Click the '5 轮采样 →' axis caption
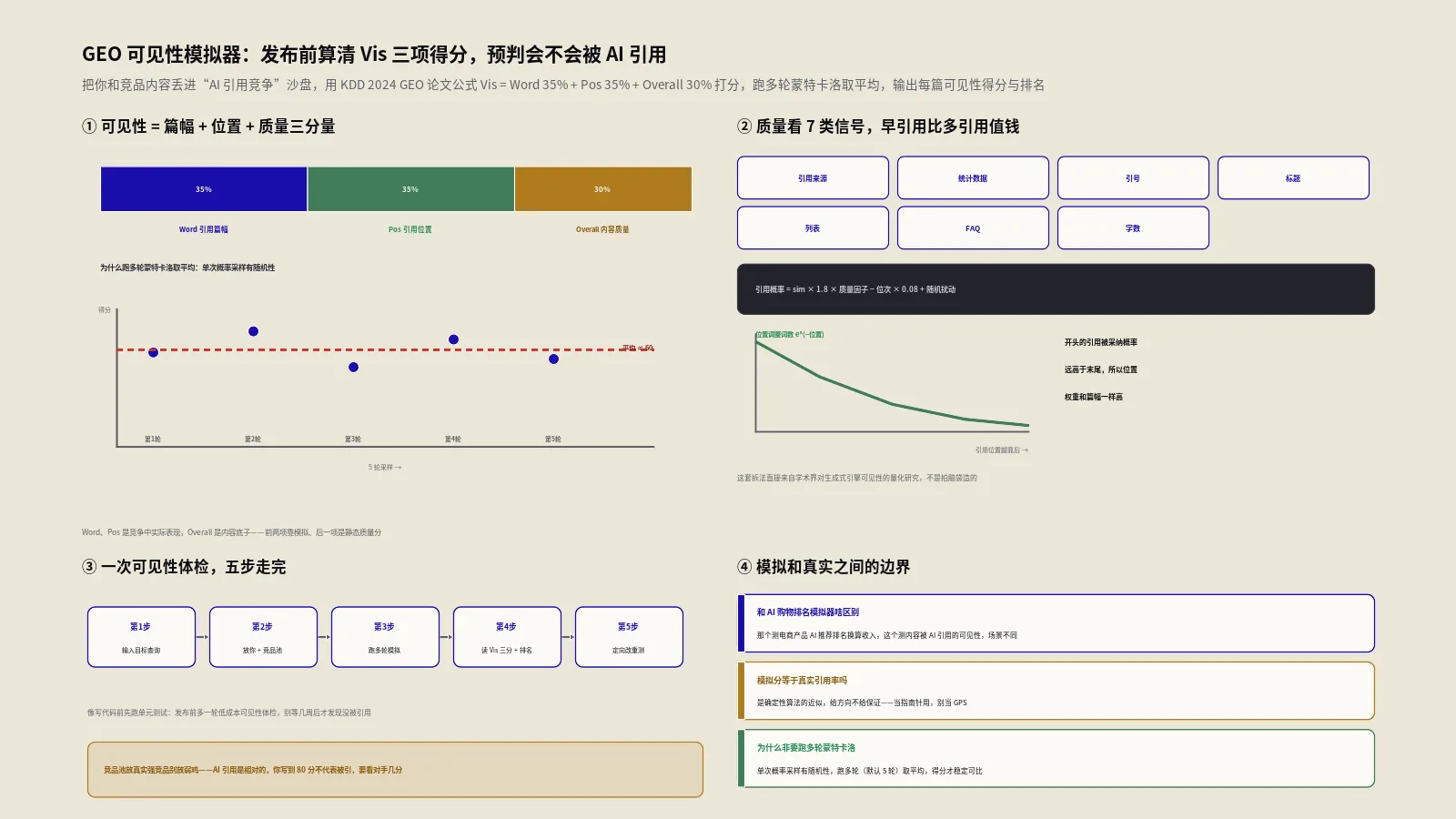 (385, 467)
